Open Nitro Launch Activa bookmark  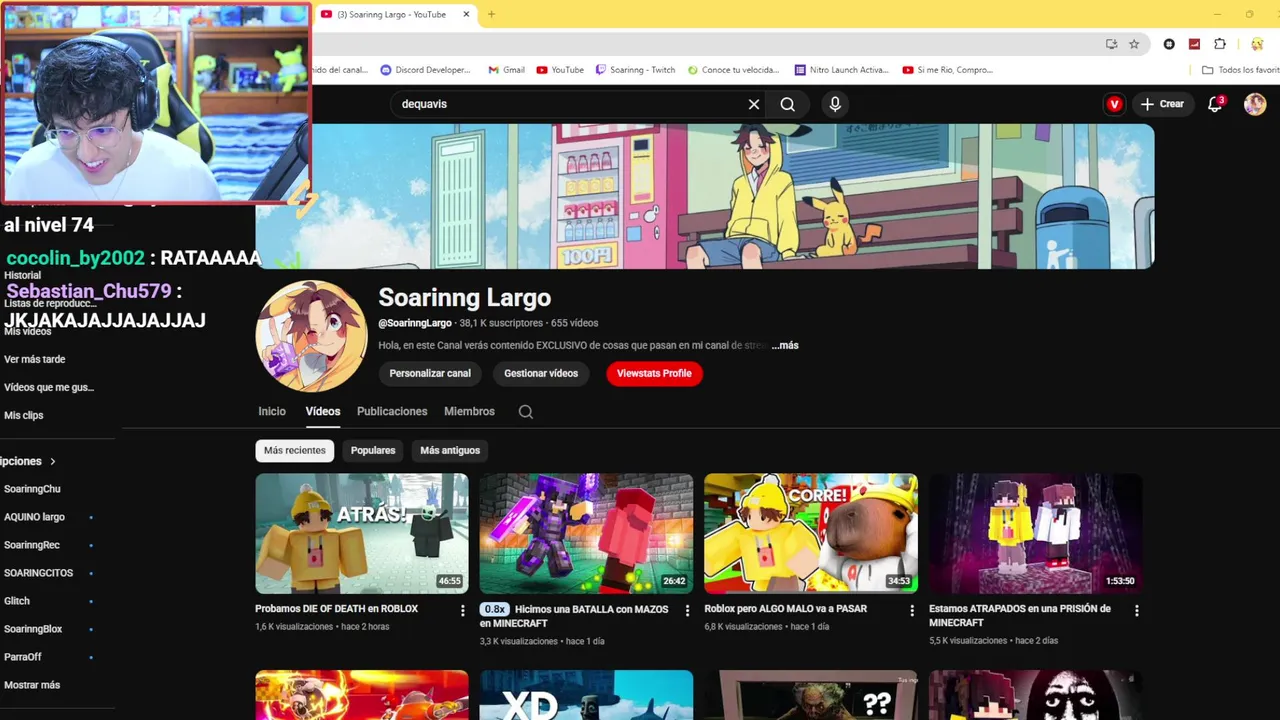(x=841, y=70)
